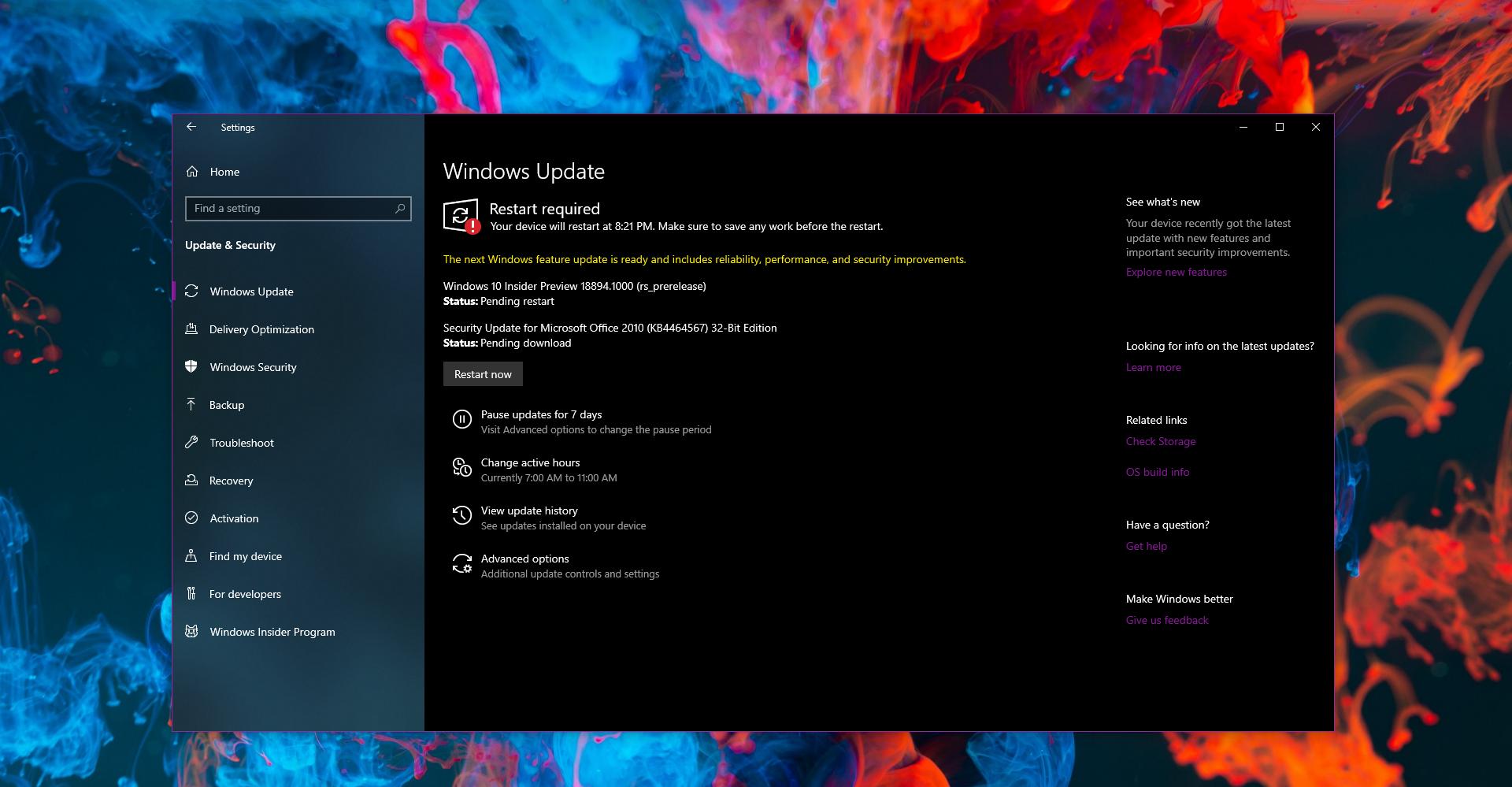1512x787 pixels.
Task: Click the Advanced options gear icon
Action: click(x=462, y=564)
